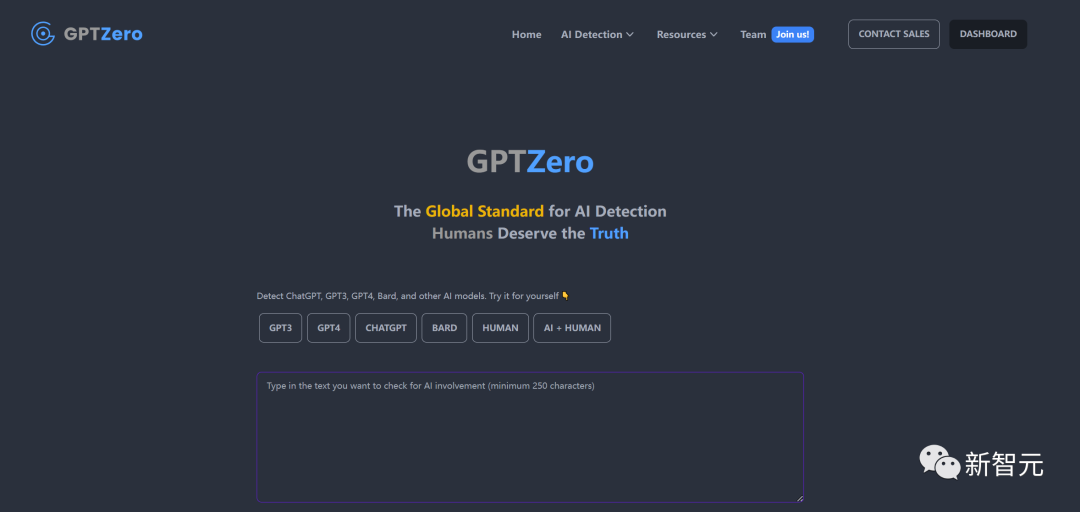Viewport: 1080px width, 512px height.
Task: Click the 'Global Standard' tagline text
Action: [x=484, y=211]
